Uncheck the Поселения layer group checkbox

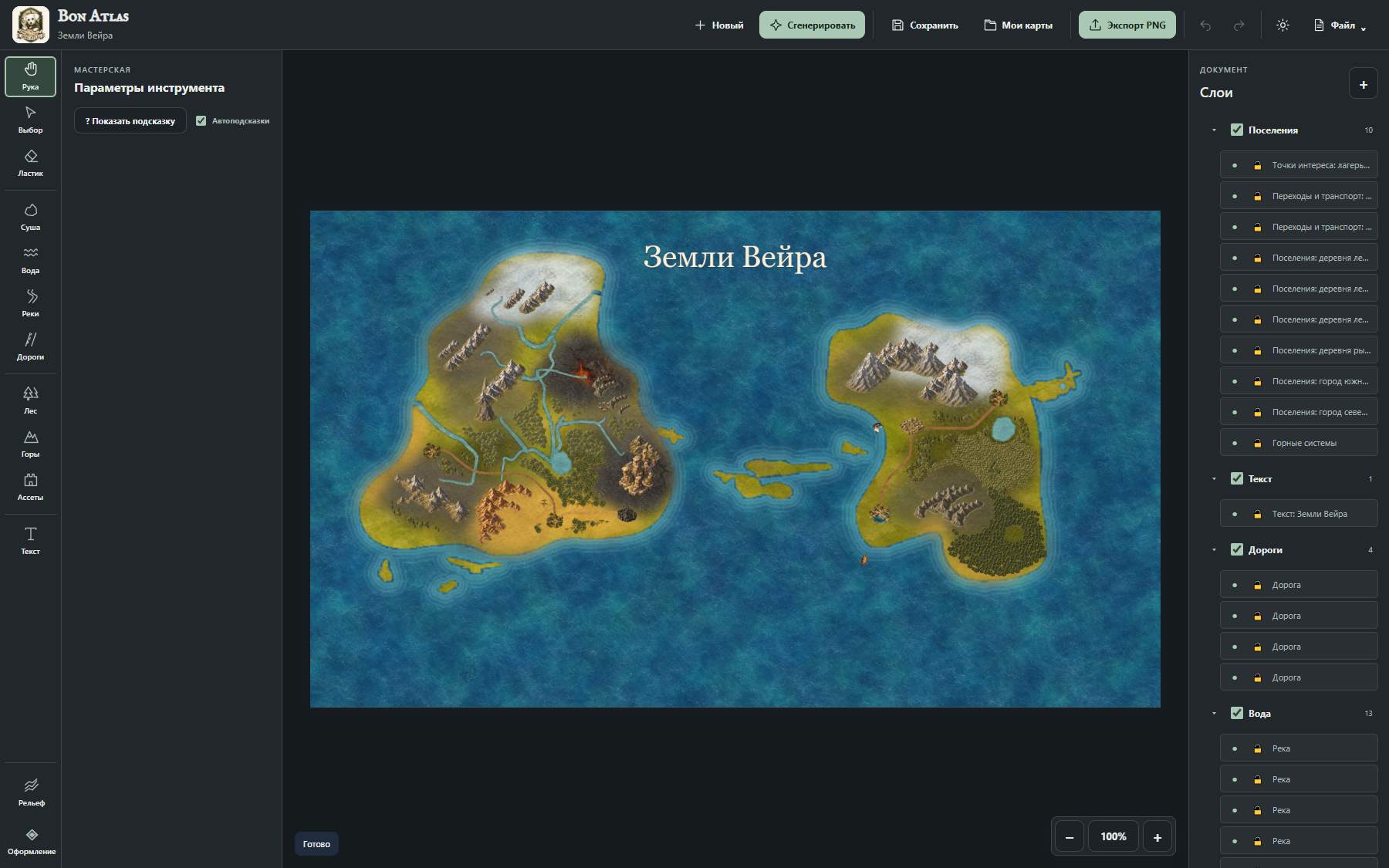[1237, 130]
